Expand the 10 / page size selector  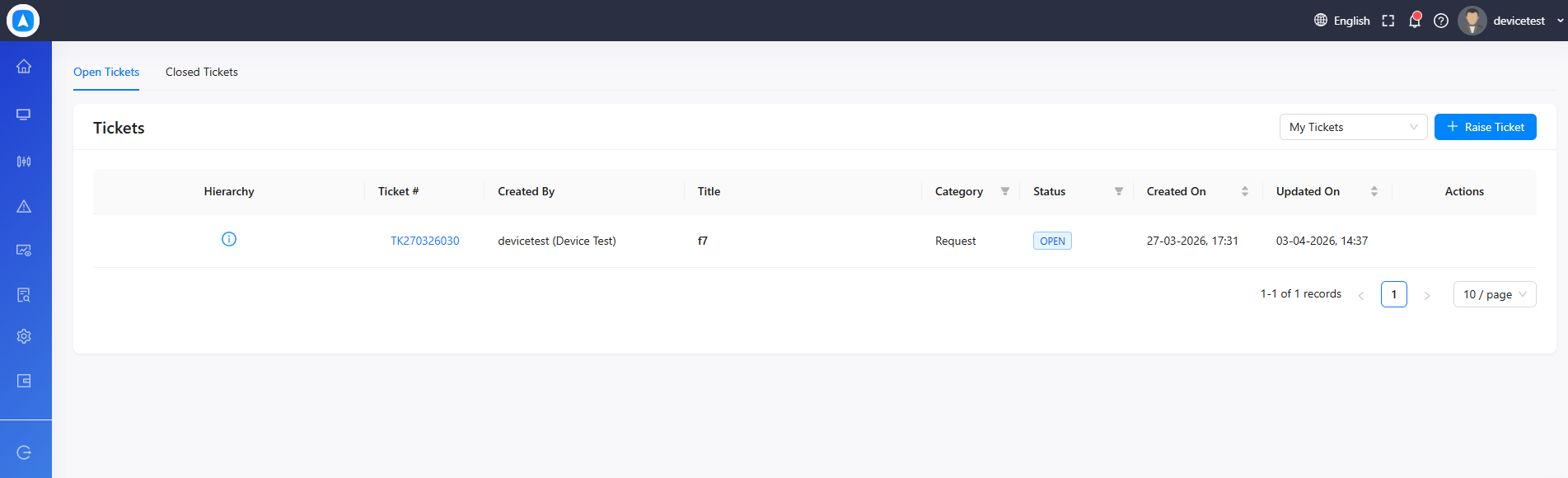click(x=1495, y=294)
